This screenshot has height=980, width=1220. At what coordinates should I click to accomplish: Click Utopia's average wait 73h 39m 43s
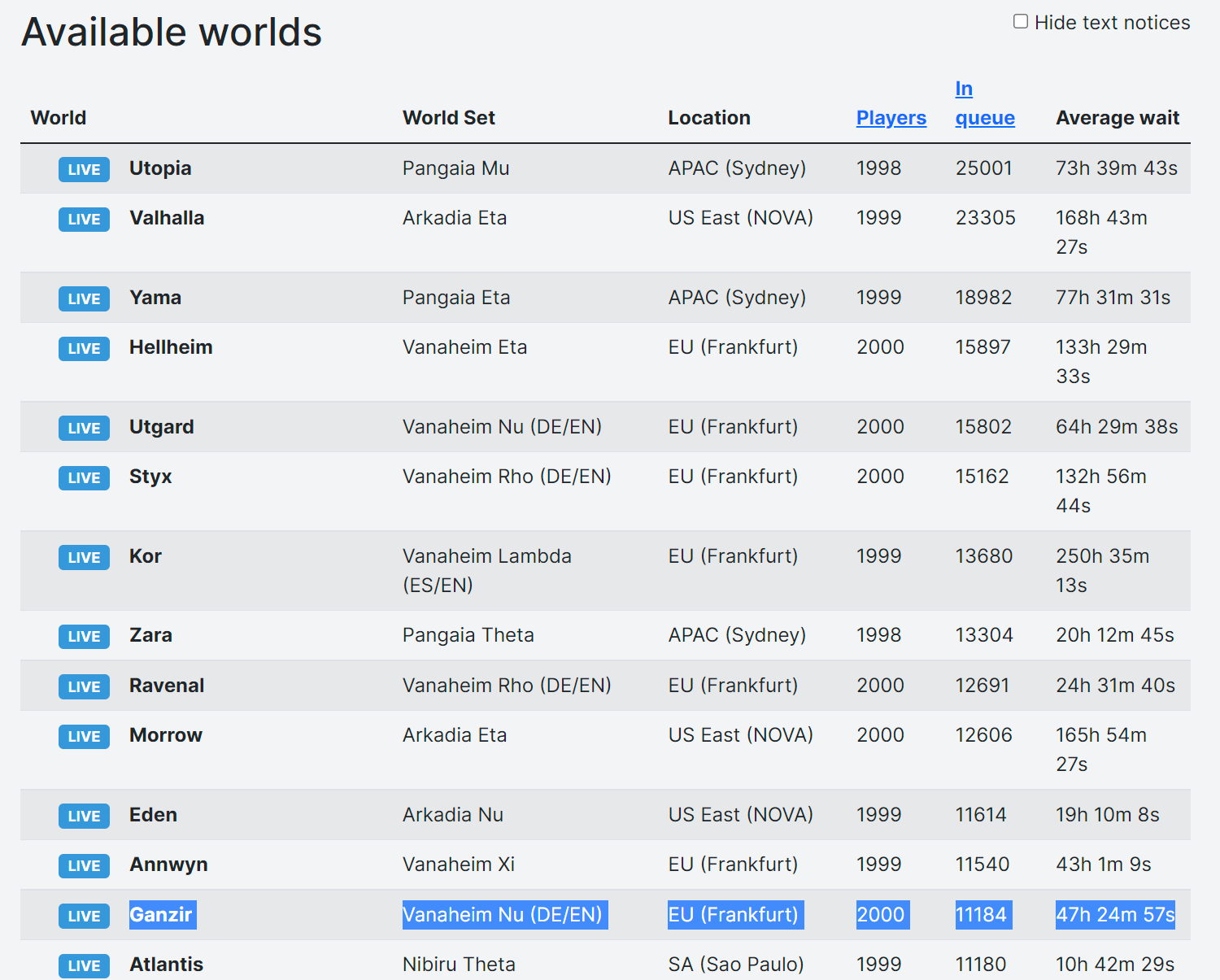(1117, 168)
